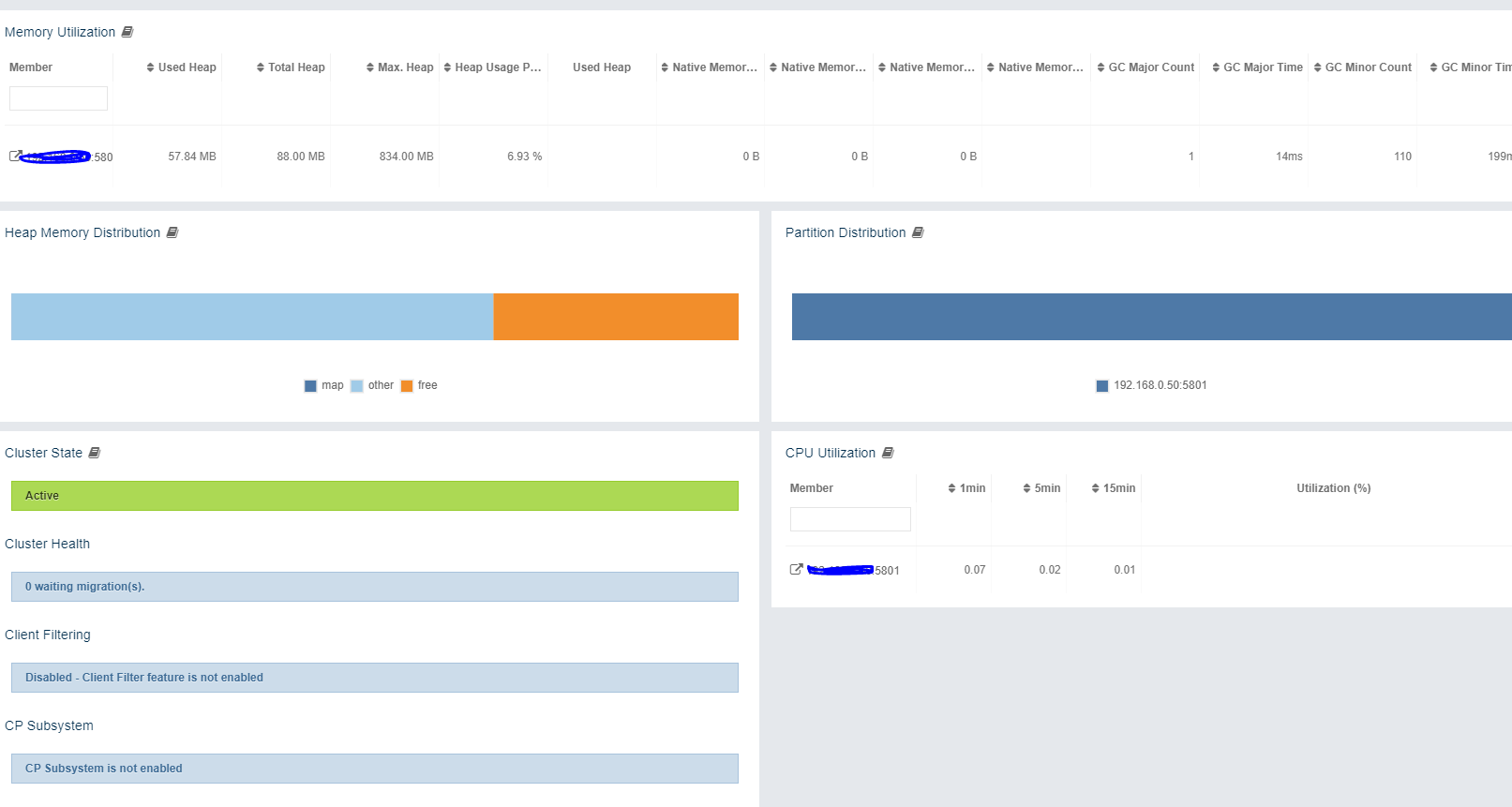
Task: Sort by Max. Heap column
Action: pos(399,67)
